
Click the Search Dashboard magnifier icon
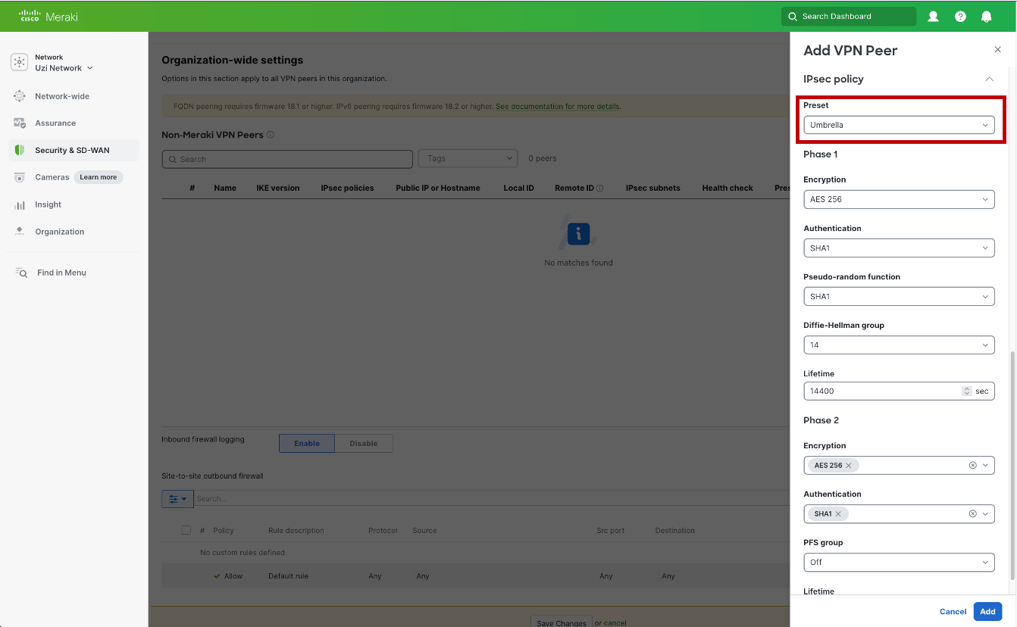pyautogui.click(x=793, y=16)
